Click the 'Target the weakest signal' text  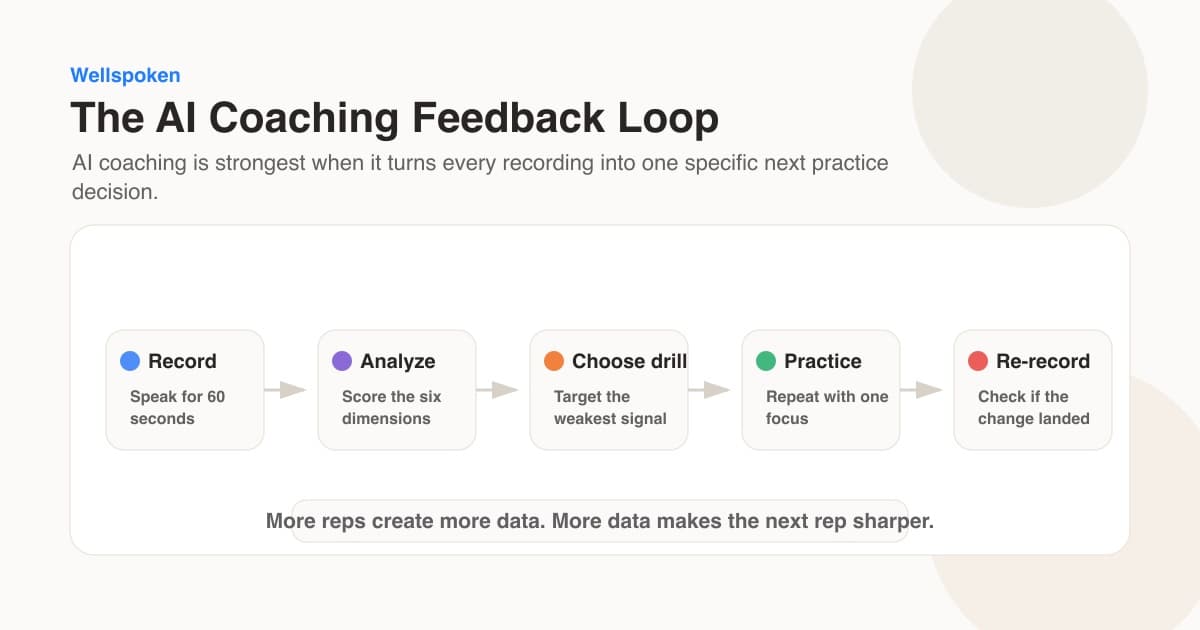pyautogui.click(x=610, y=407)
